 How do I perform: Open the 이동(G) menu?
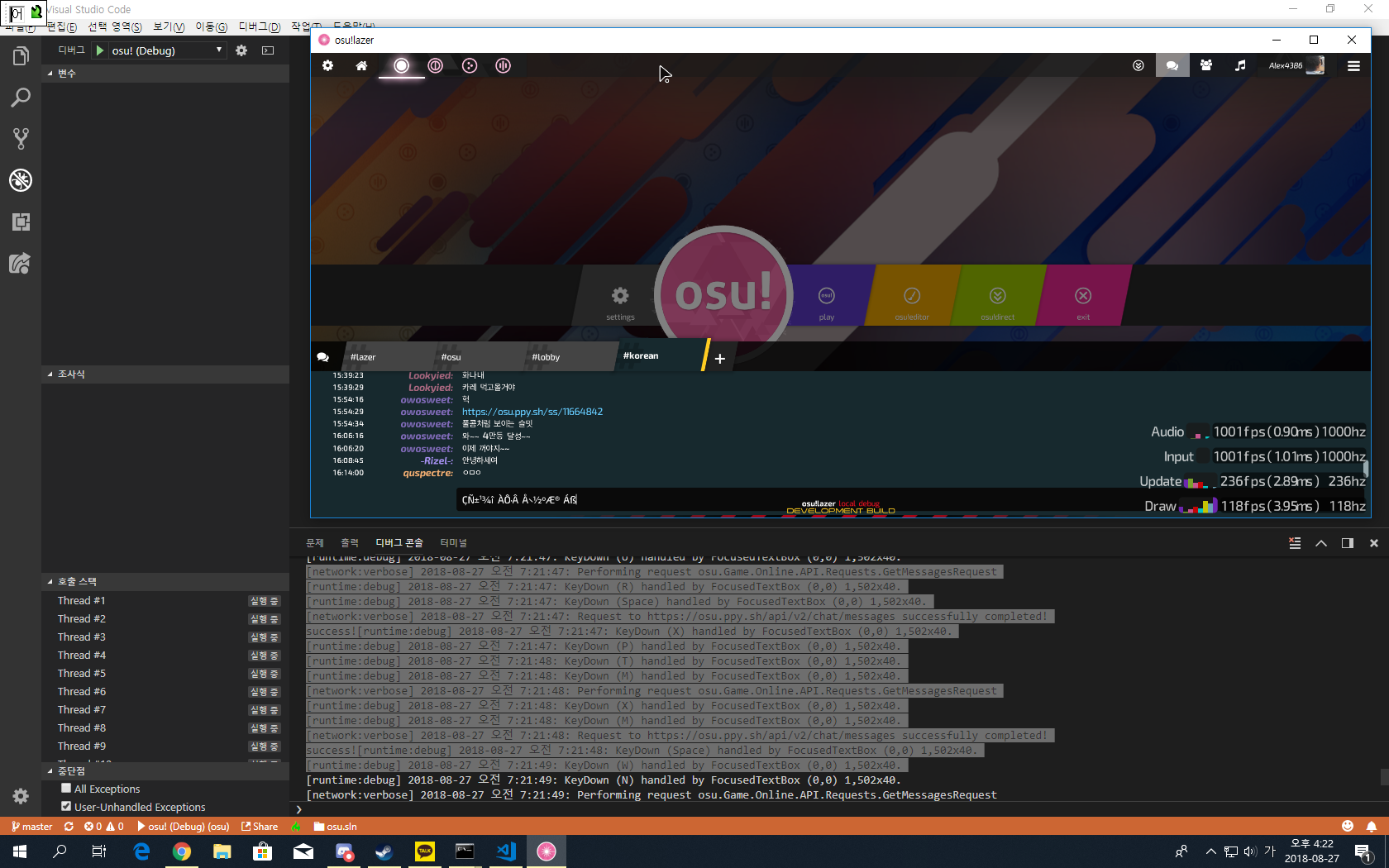pos(212,27)
